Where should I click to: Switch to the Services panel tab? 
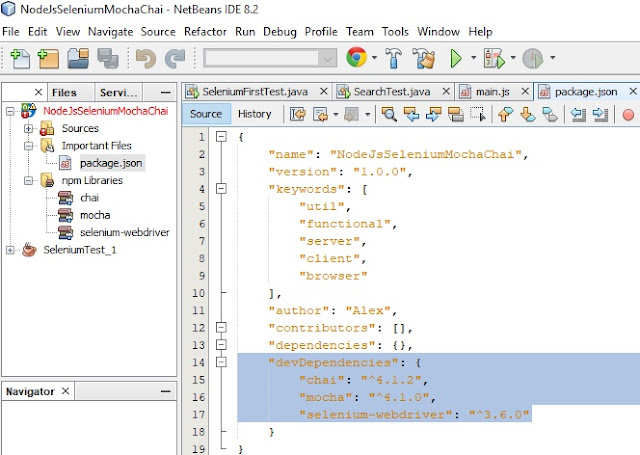pyautogui.click(x=118, y=93)
